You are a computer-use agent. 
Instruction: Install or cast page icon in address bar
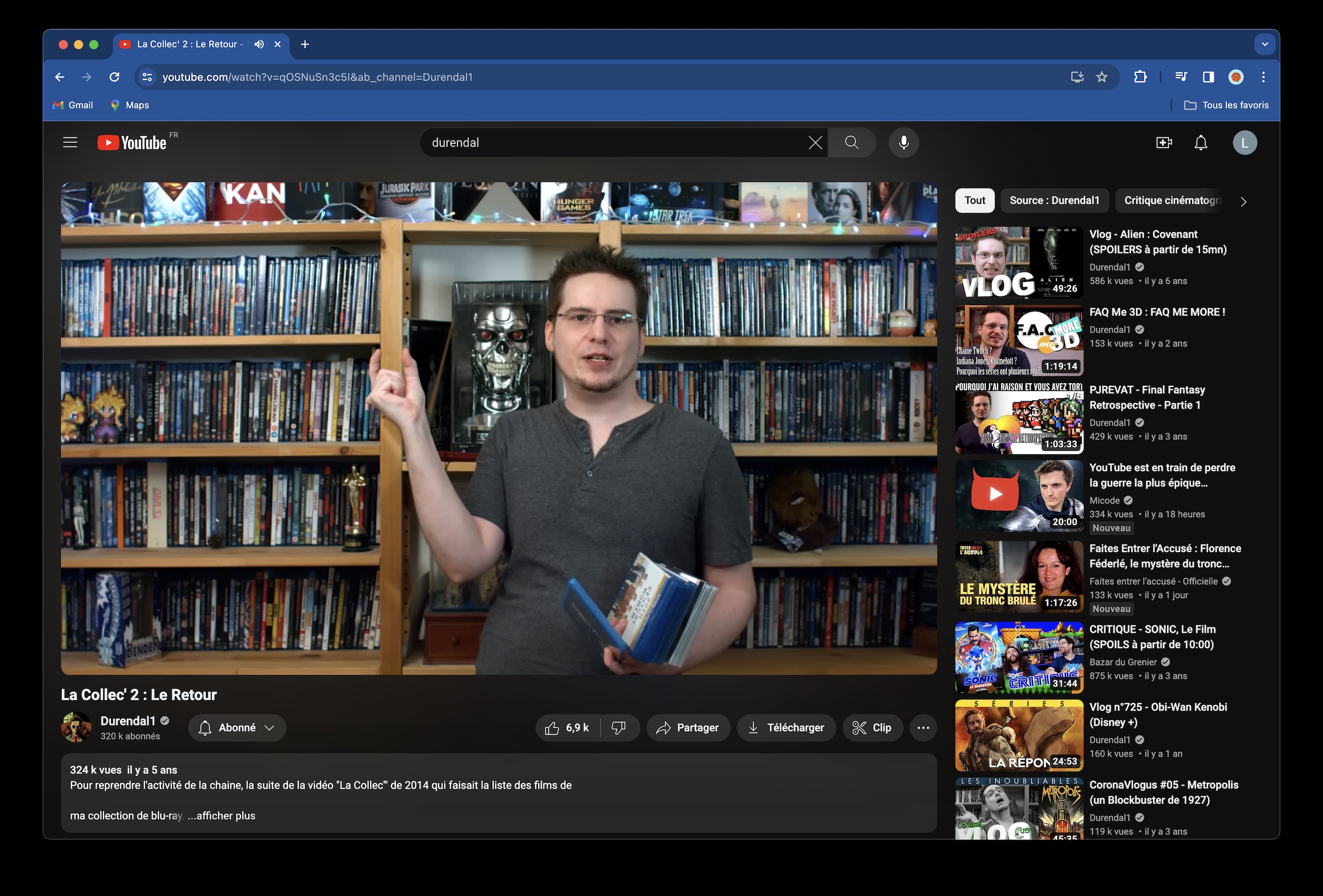pos(1077,77)
